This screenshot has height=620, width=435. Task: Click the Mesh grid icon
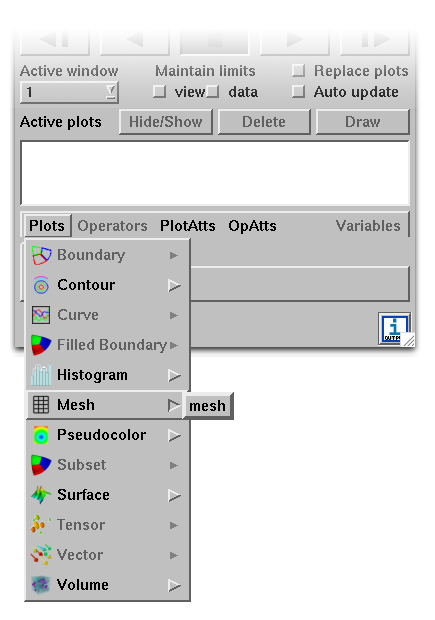coord(41,405)
